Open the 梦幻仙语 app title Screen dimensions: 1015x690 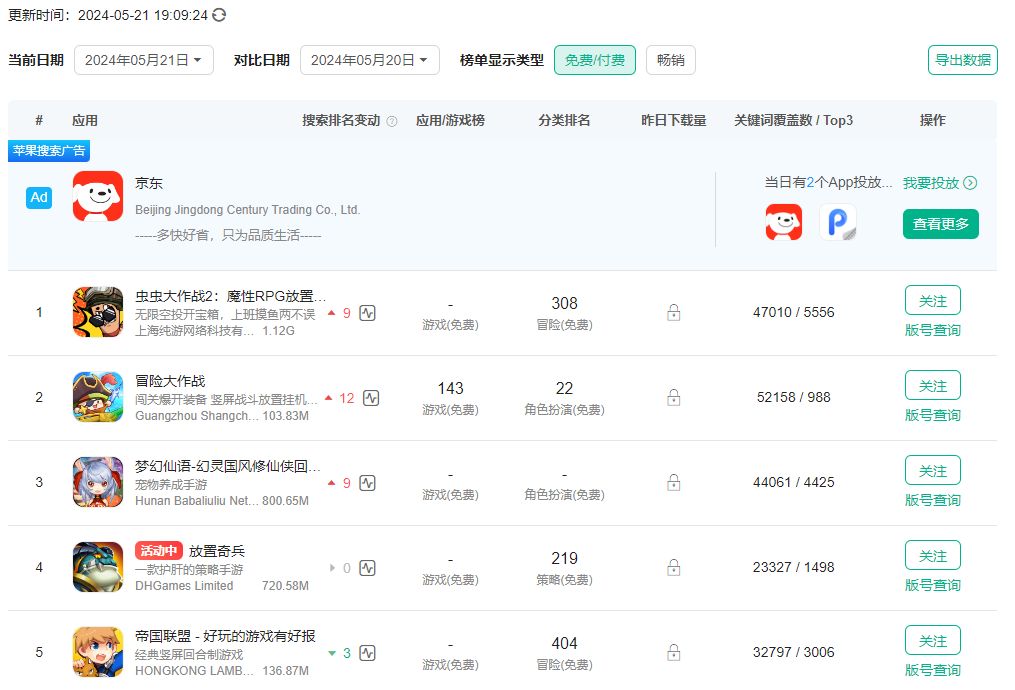[x=227, y=466]
